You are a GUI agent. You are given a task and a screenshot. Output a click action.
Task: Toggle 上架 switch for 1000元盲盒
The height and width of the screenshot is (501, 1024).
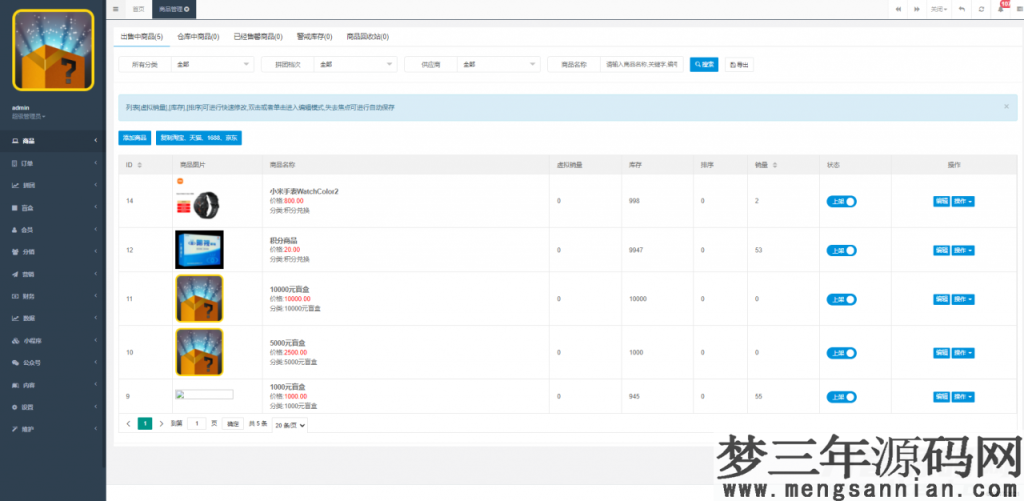[841, 396]
